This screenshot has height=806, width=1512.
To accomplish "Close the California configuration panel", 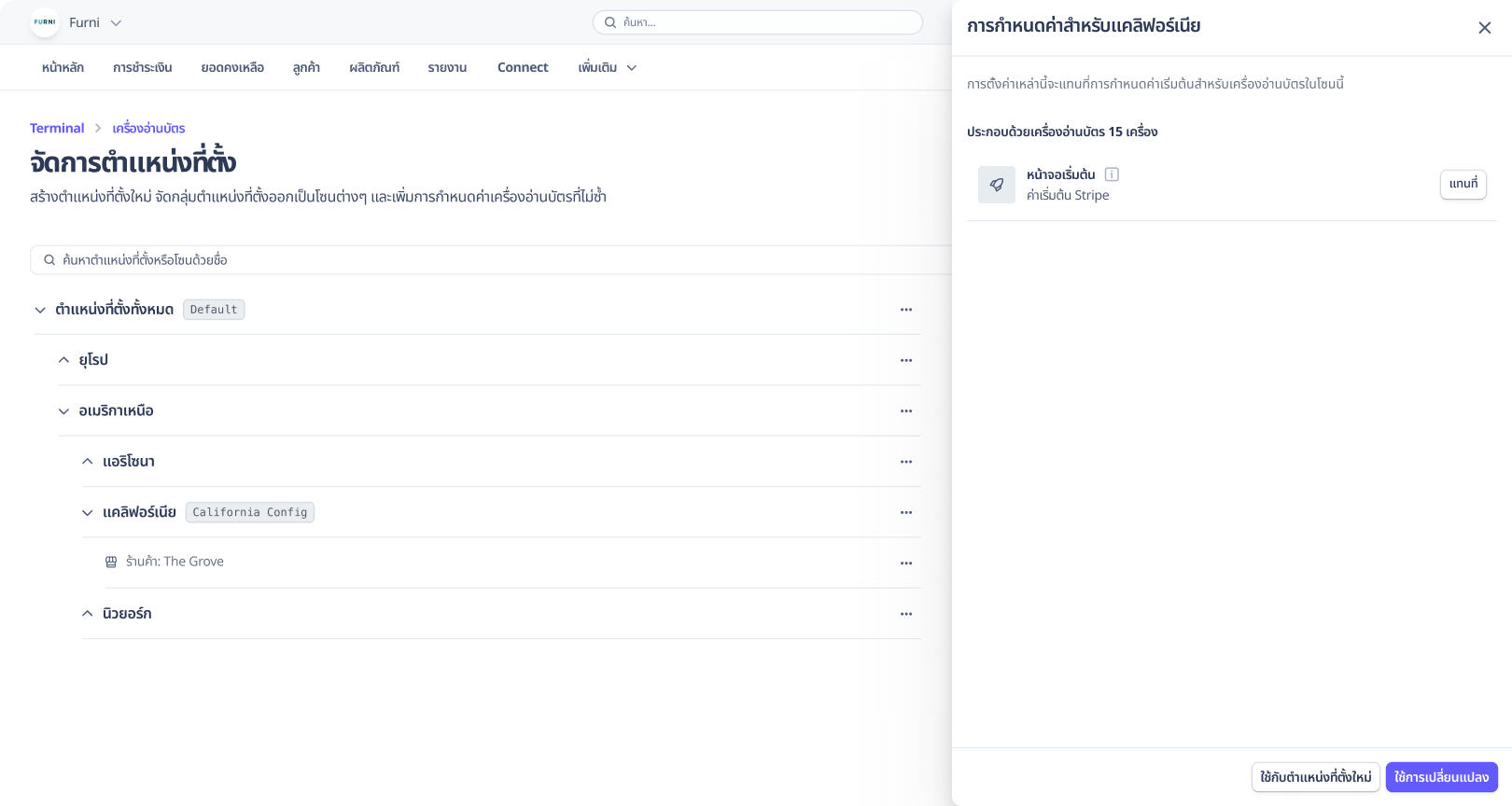I will (x=1485, y=28).
